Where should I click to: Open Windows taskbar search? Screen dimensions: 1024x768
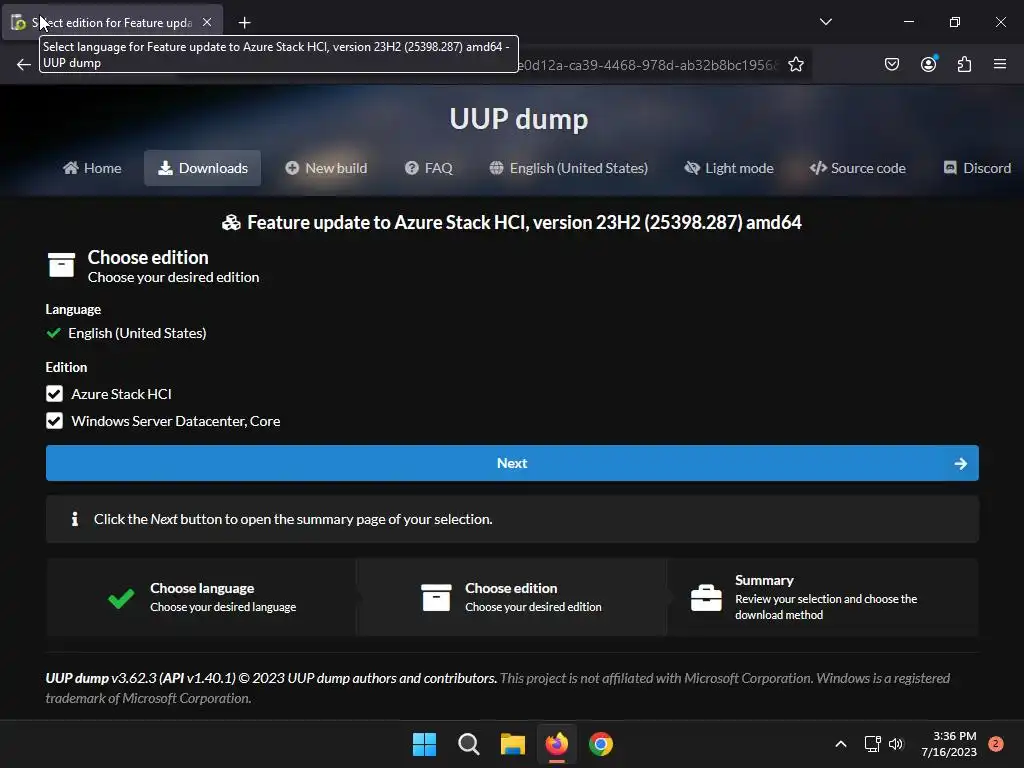point(468,744)
